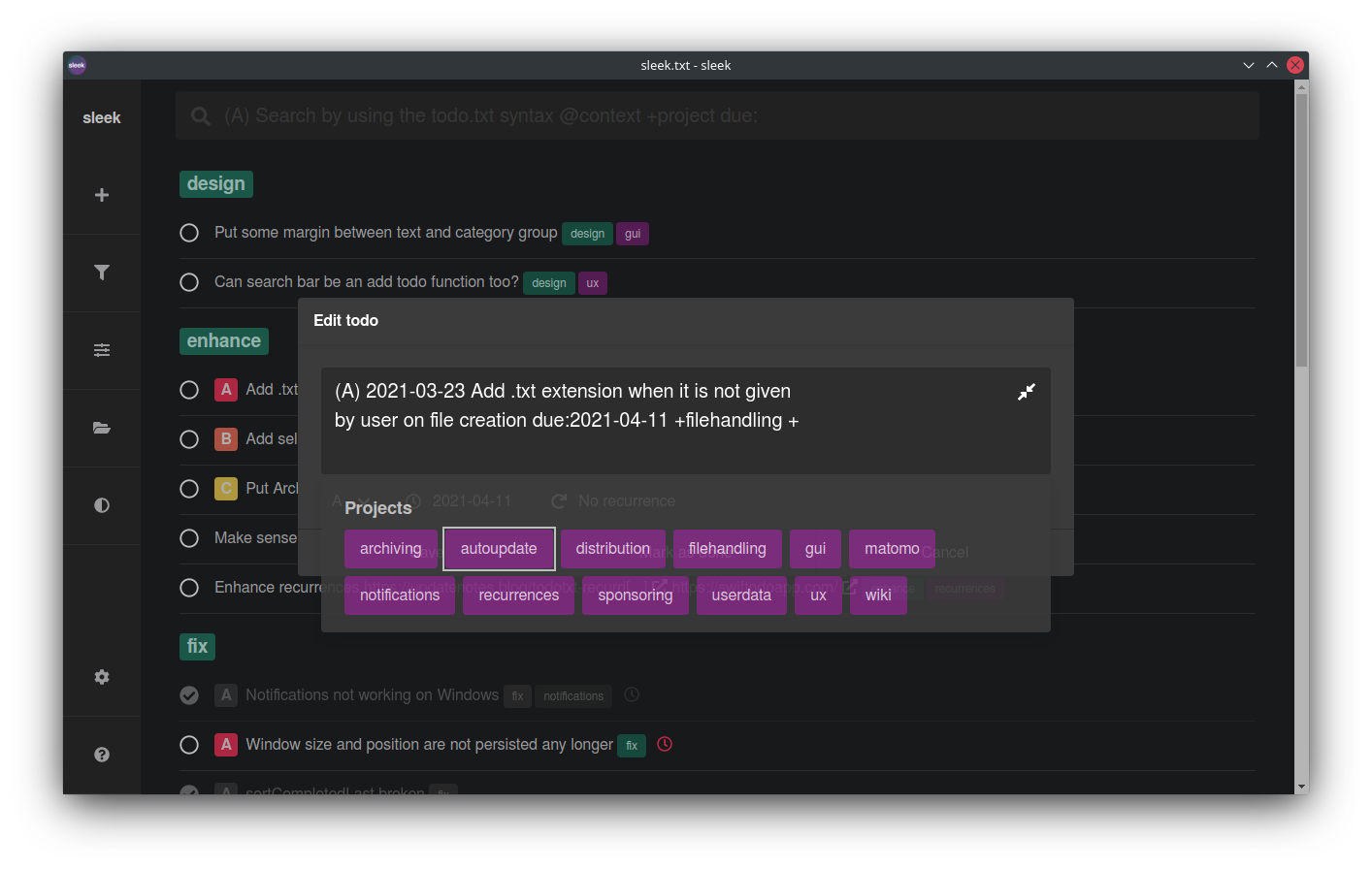The image size is (1372, 869).
Task: Check off the 'Add .txt' todo
Action: click(189, 390)
